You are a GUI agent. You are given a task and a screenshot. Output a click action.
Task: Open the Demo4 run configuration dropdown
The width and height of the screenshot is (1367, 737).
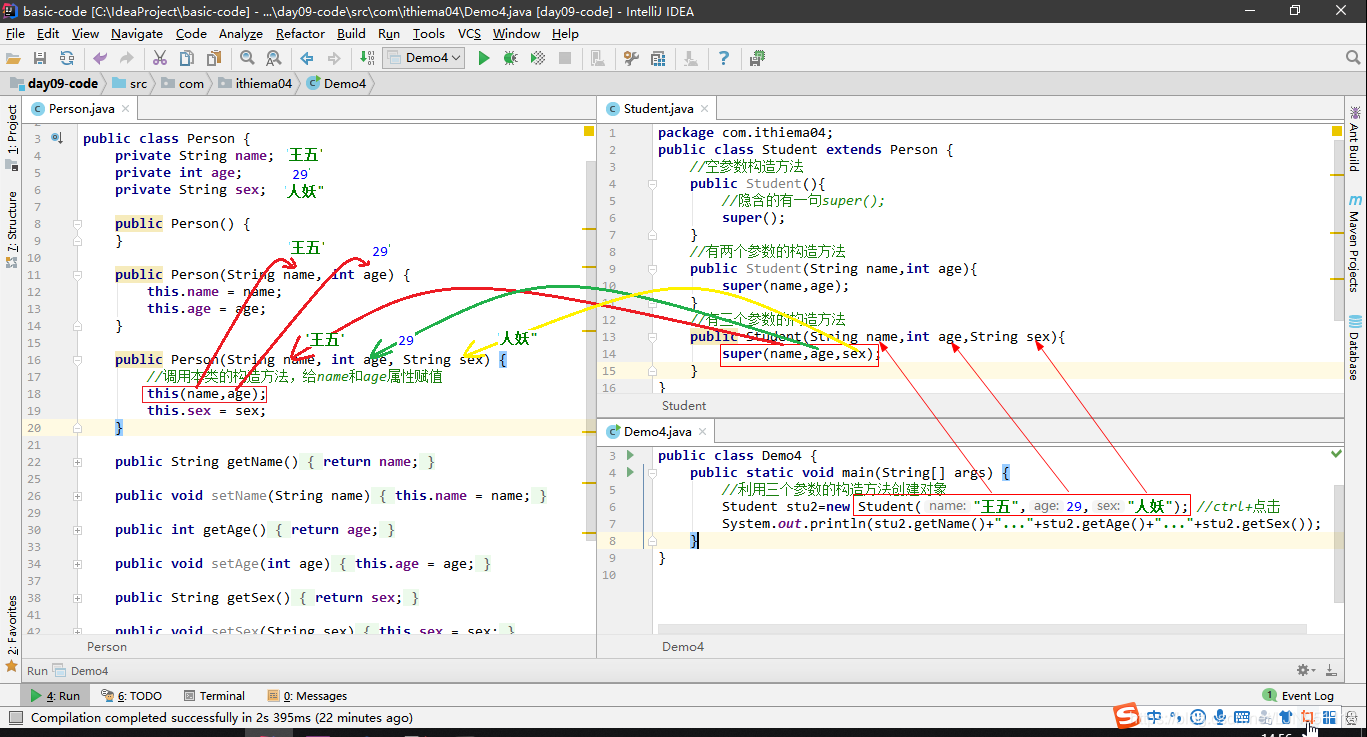point(424,58)
